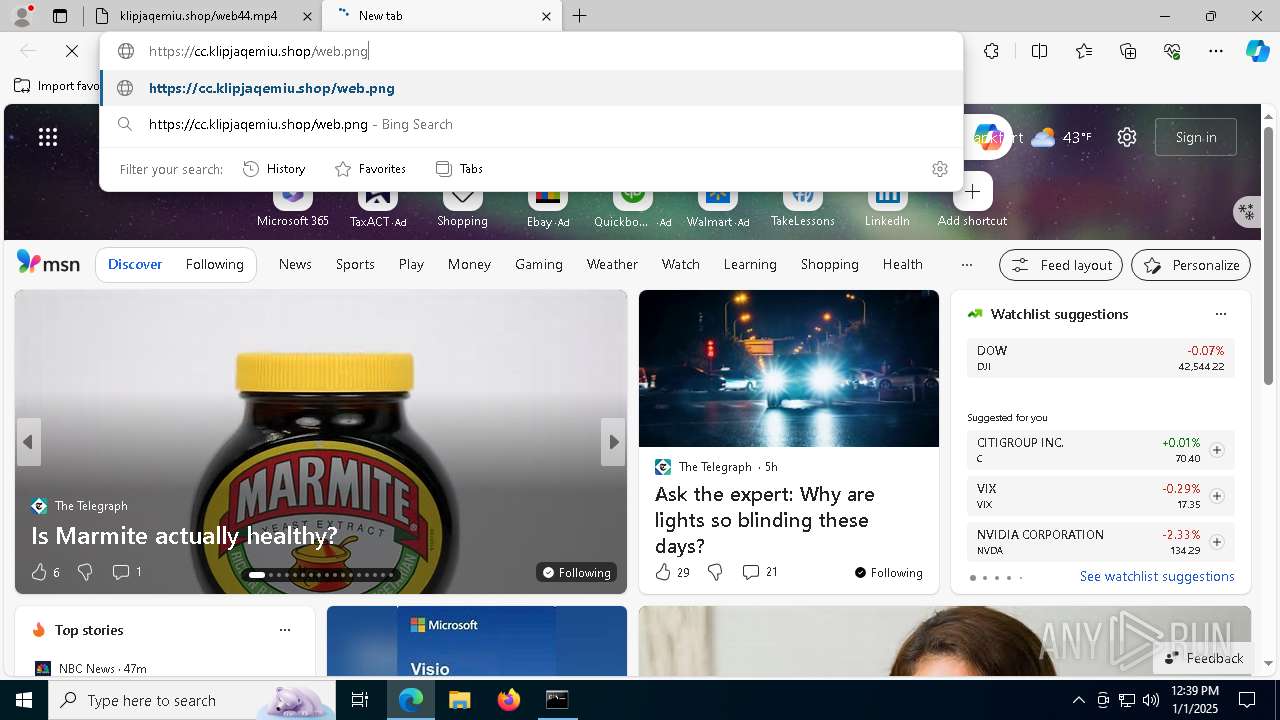Open Watchlist suggestions more options ellipsis

coord(1220,314)
